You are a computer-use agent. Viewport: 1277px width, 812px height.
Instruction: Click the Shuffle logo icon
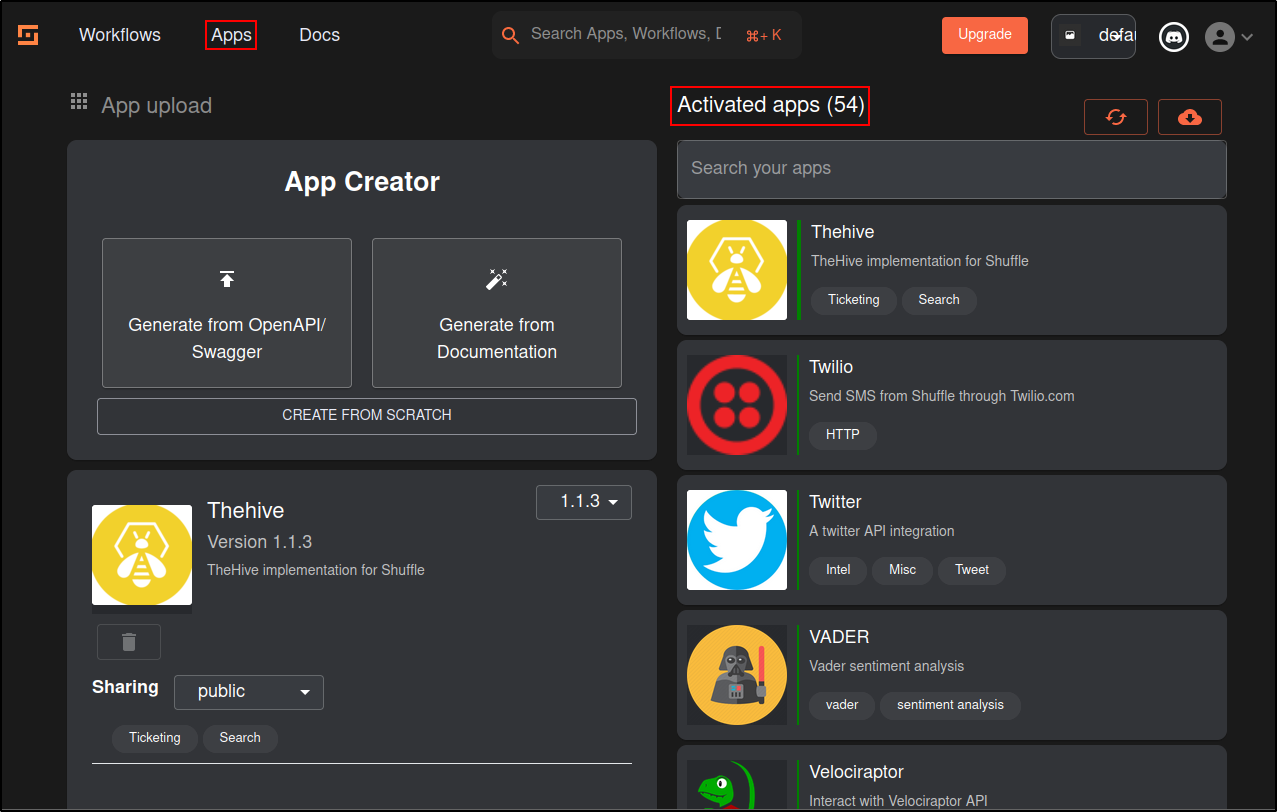click(27, 34)
